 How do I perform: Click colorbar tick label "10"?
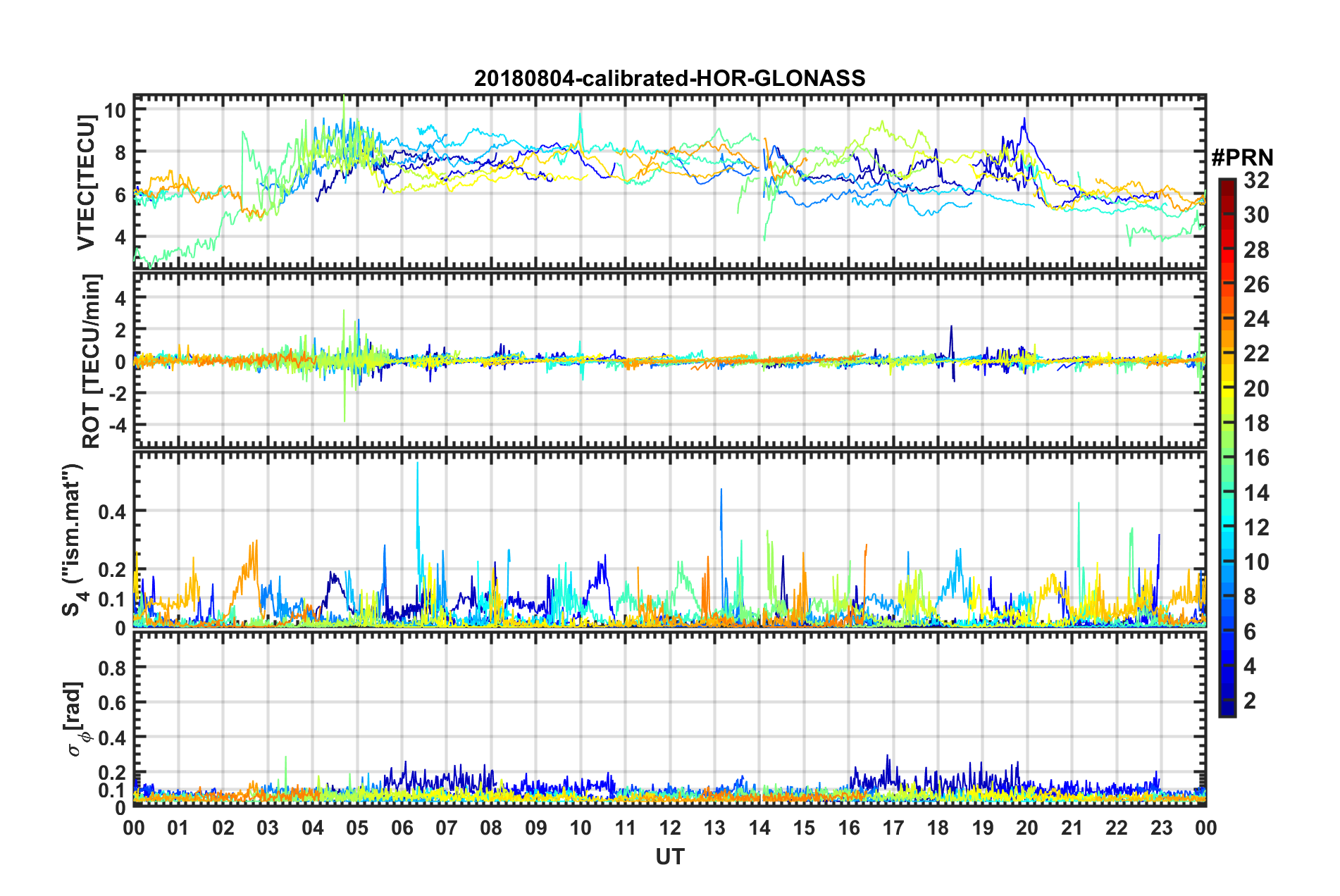coord(1256,562)
